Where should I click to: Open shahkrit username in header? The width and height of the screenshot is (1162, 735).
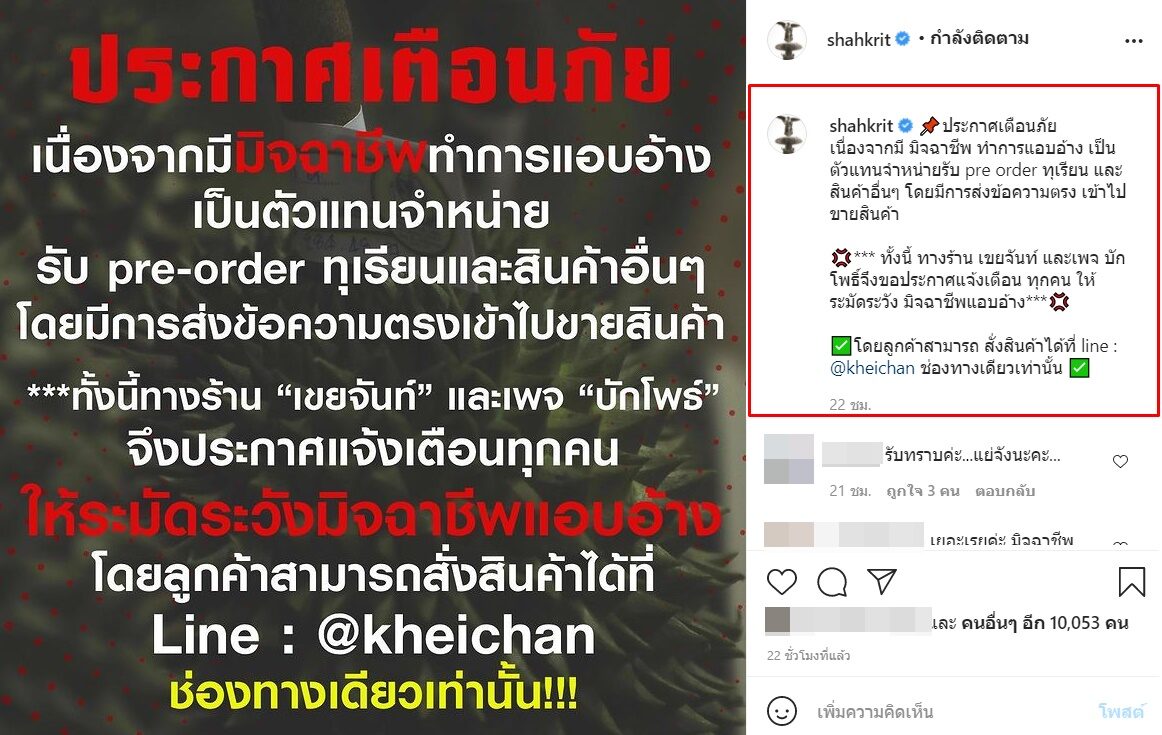[x=858, y=39]
